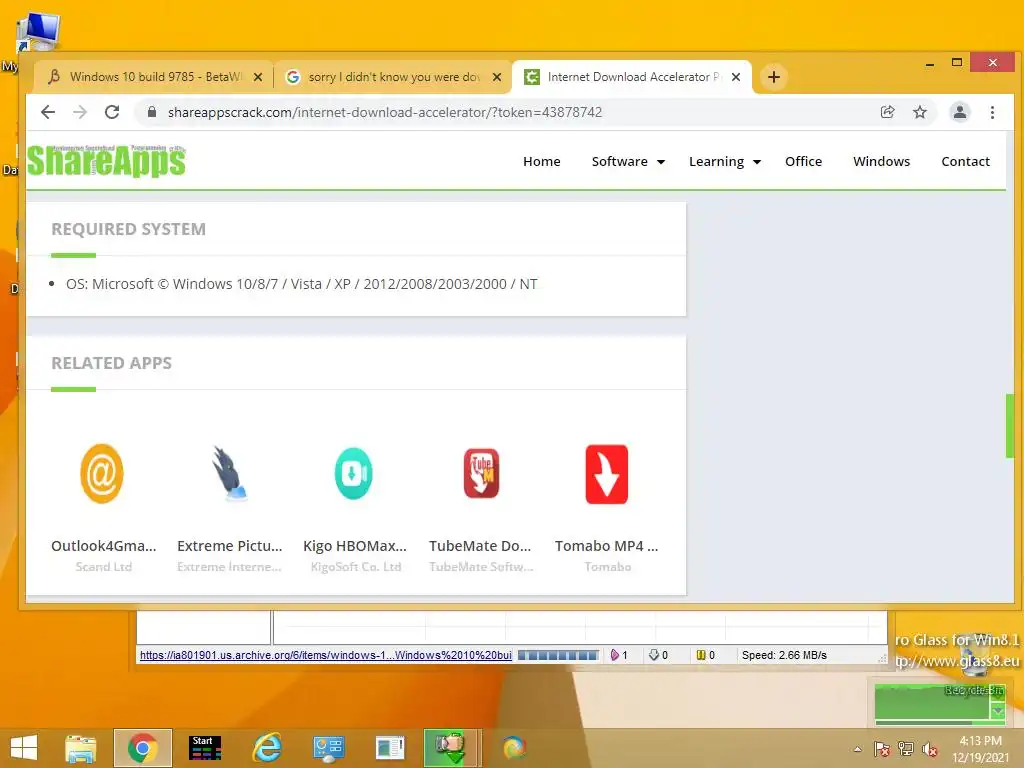Expand the Learning dropdown arrow
Screen dimensions: 1024x768
click(757, 162)
